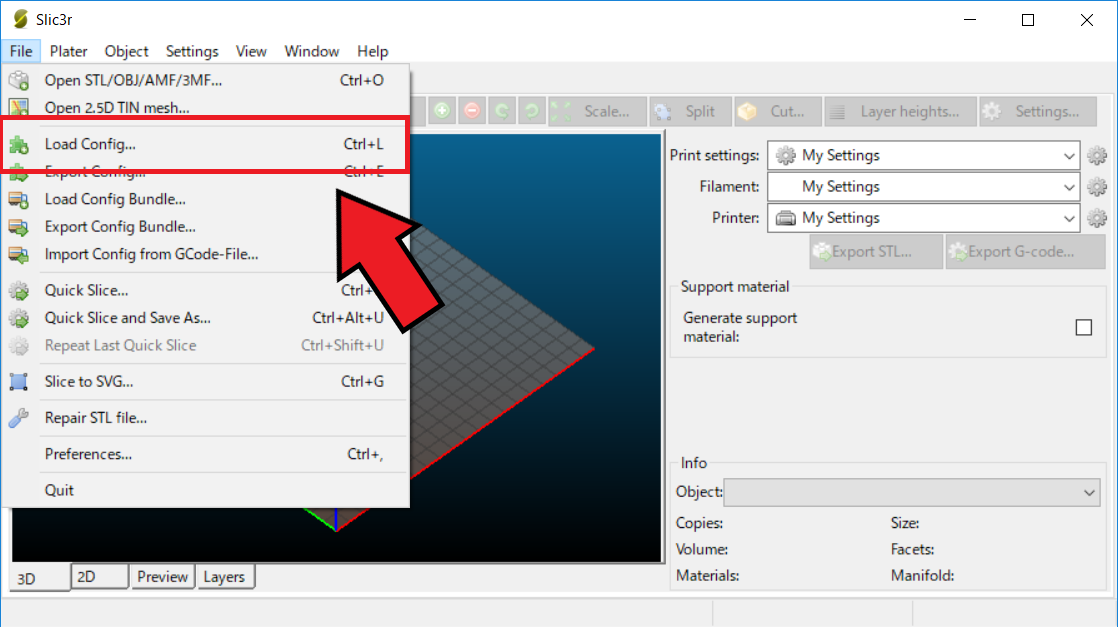
Task: Click the "Generate support material:" label text
Action: tap(740, 327)
